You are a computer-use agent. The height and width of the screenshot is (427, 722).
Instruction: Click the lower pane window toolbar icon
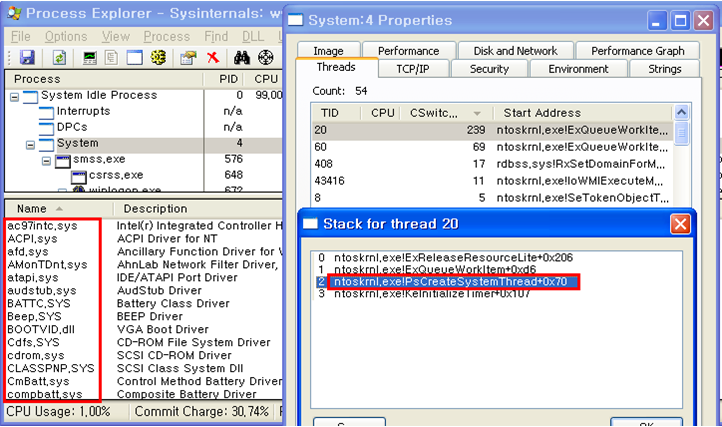coord(134,58)
